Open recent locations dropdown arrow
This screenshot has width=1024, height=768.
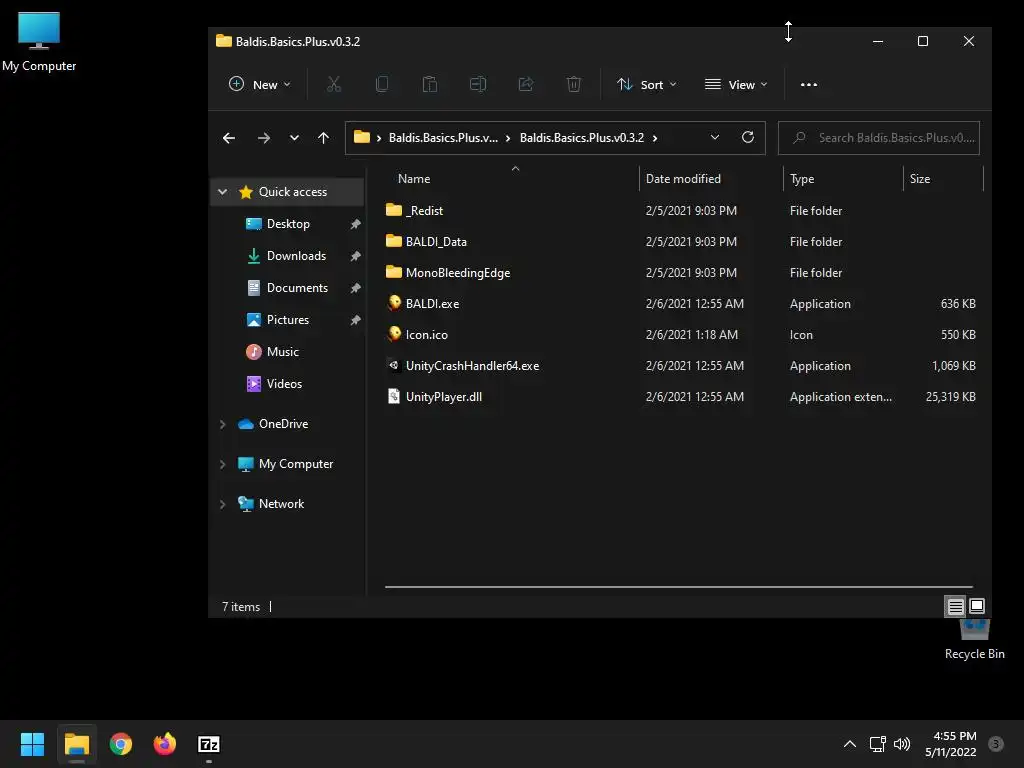click(294, 138)
